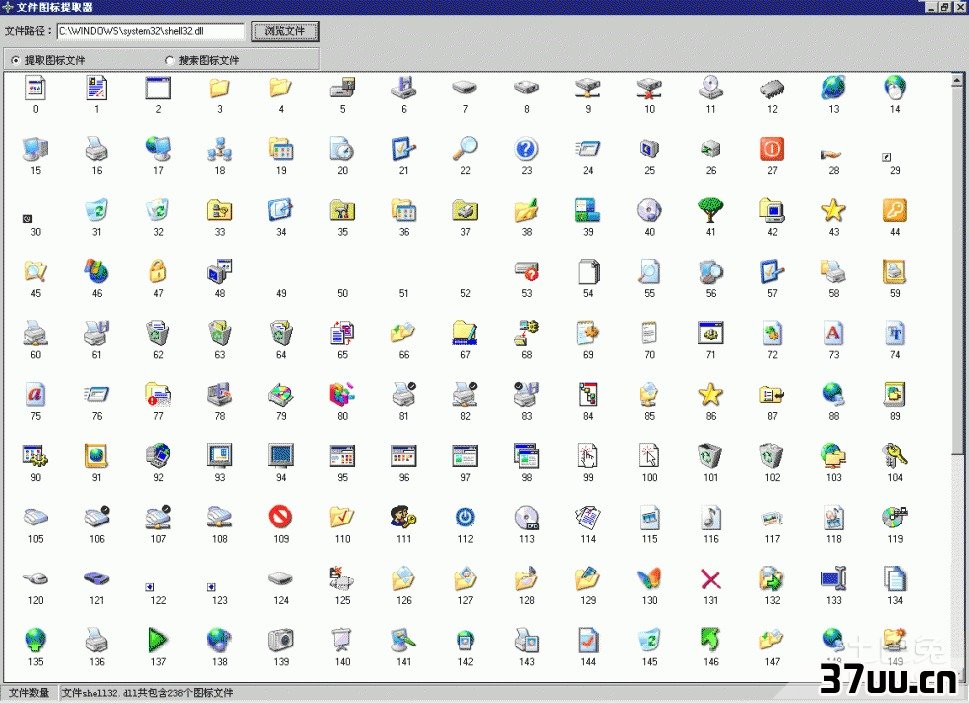Select the red prohibited sign icon 109
Image resolution: width=969 pixels, height=704 pixels.
(281, 517)
